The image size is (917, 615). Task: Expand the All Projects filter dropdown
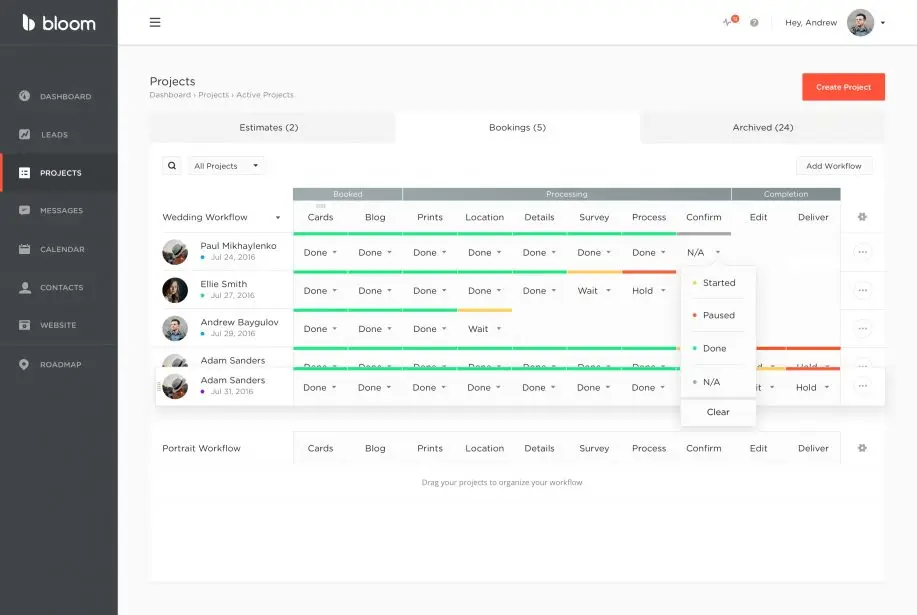(x=226, y=166)
